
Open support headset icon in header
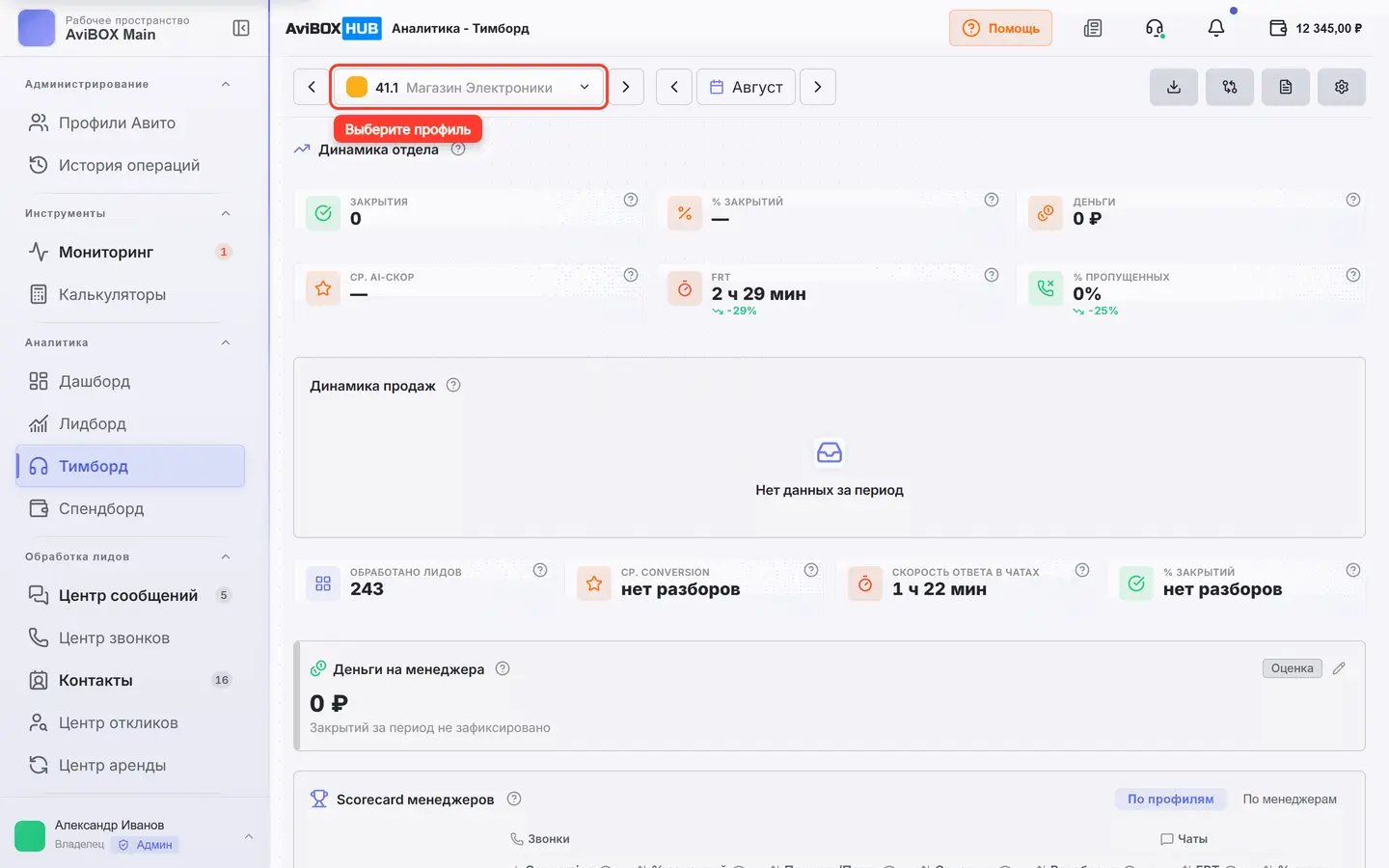pos(1155,28)
